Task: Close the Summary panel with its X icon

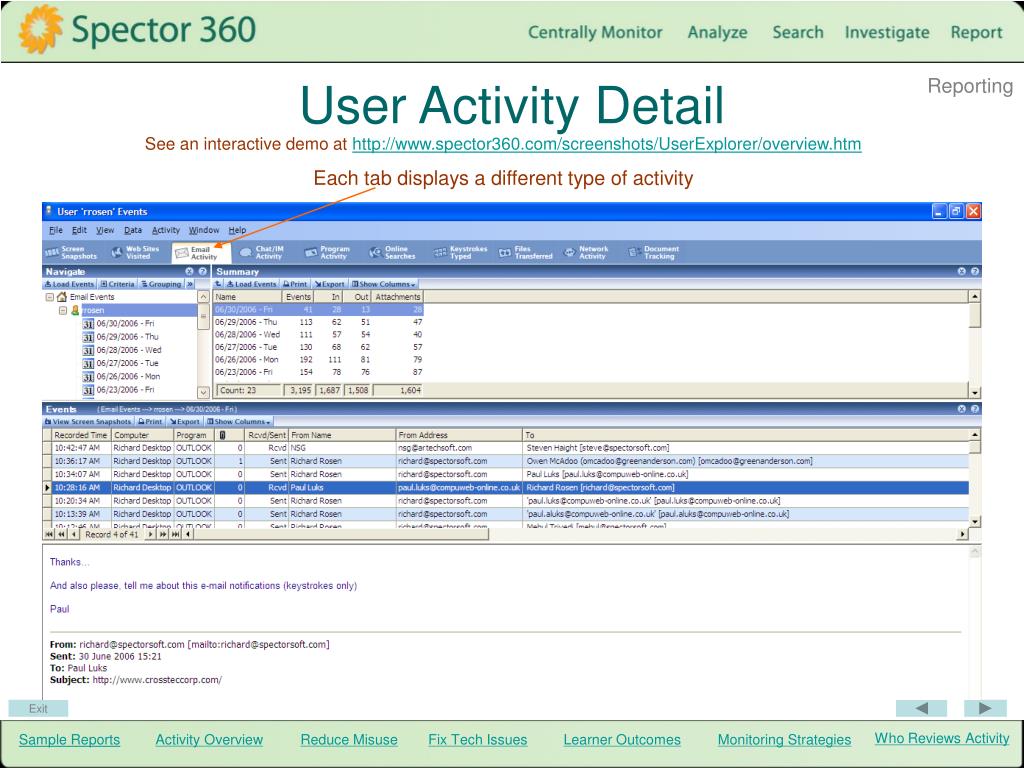Action: tap(961, 271)
